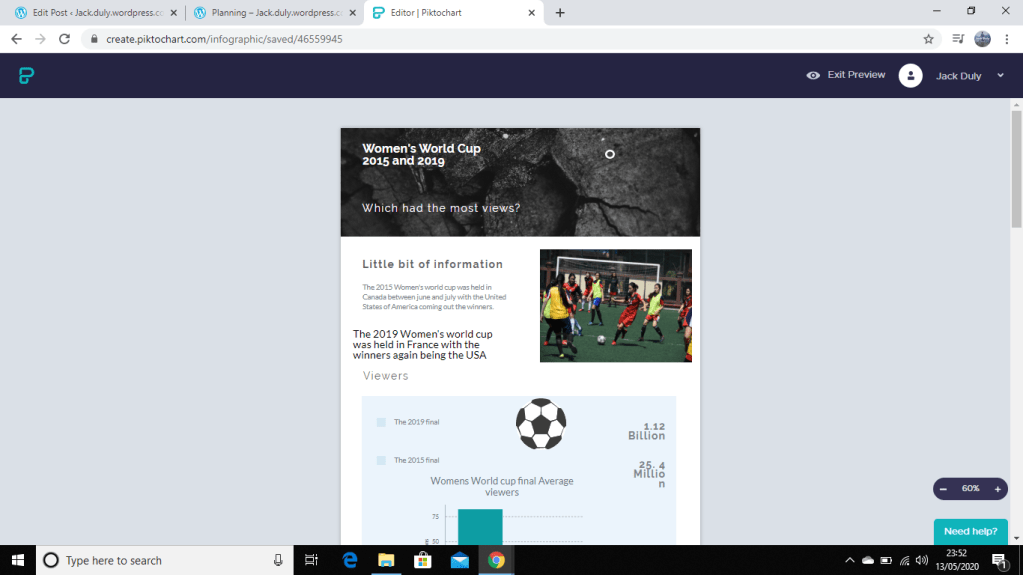
Task: Zoom in with the plus button
Action: 997,488
